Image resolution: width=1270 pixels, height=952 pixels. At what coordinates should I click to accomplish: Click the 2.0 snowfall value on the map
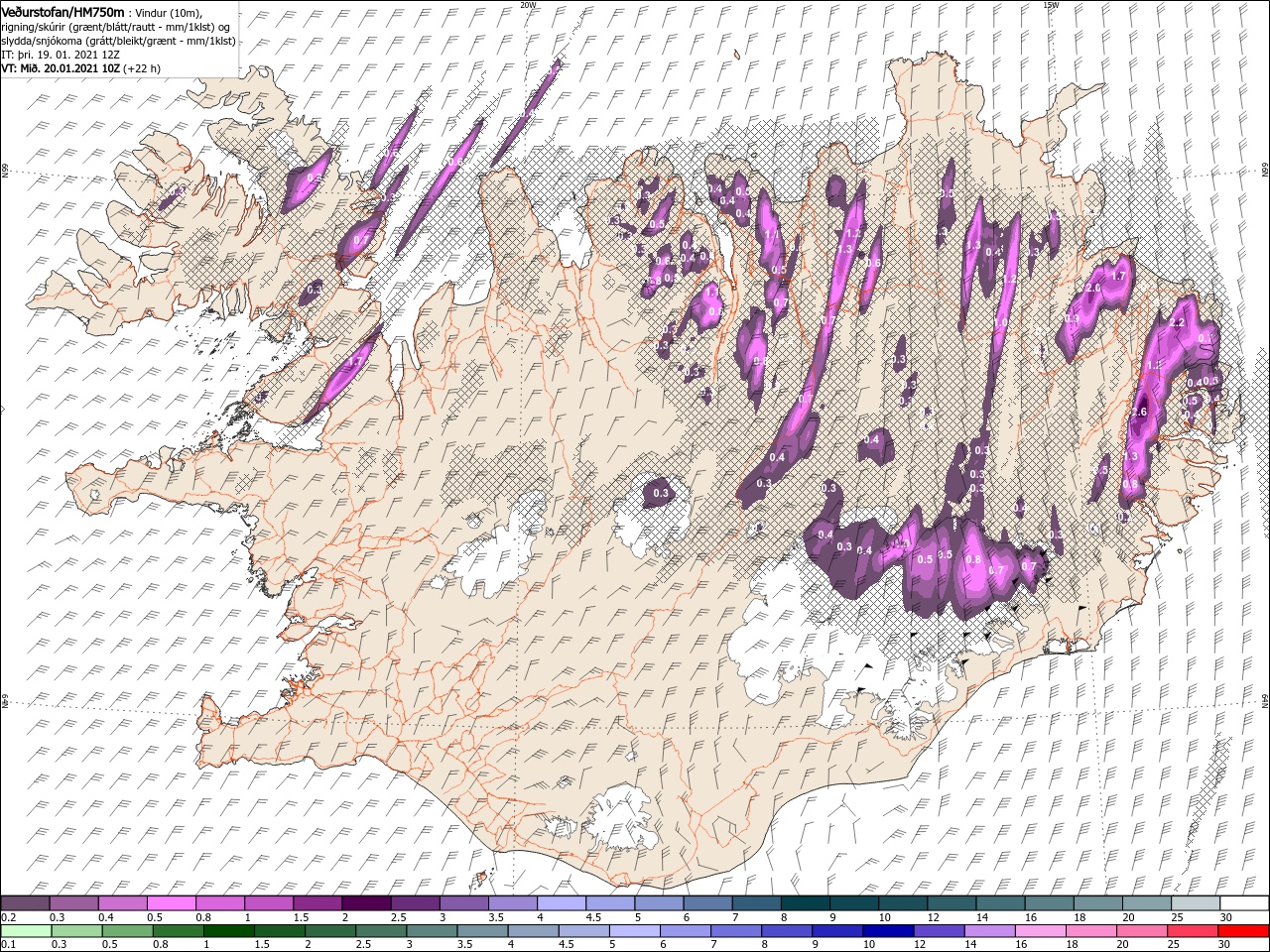click(x=1094, y=288)
